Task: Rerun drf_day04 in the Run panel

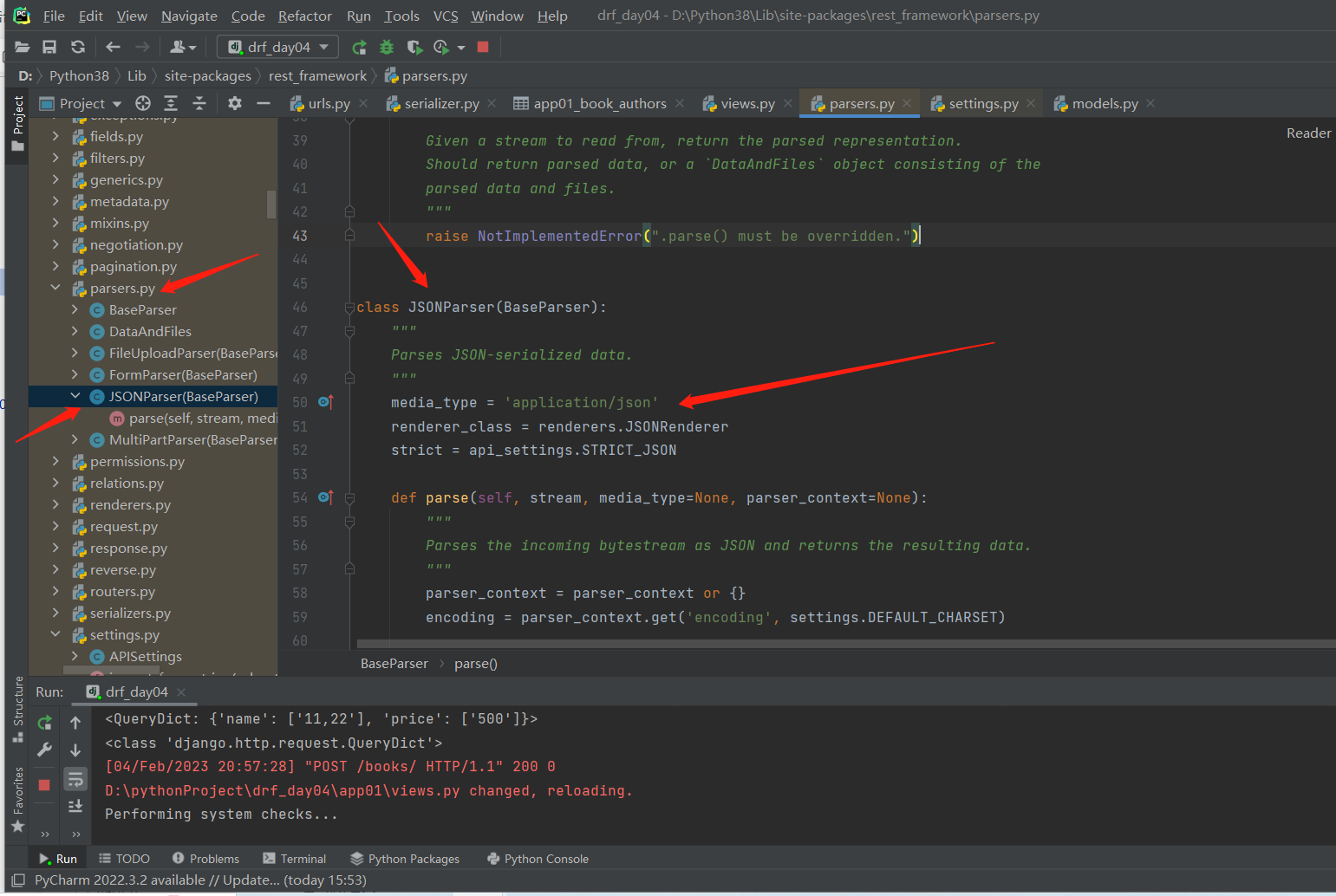Action: click(44, 723)
